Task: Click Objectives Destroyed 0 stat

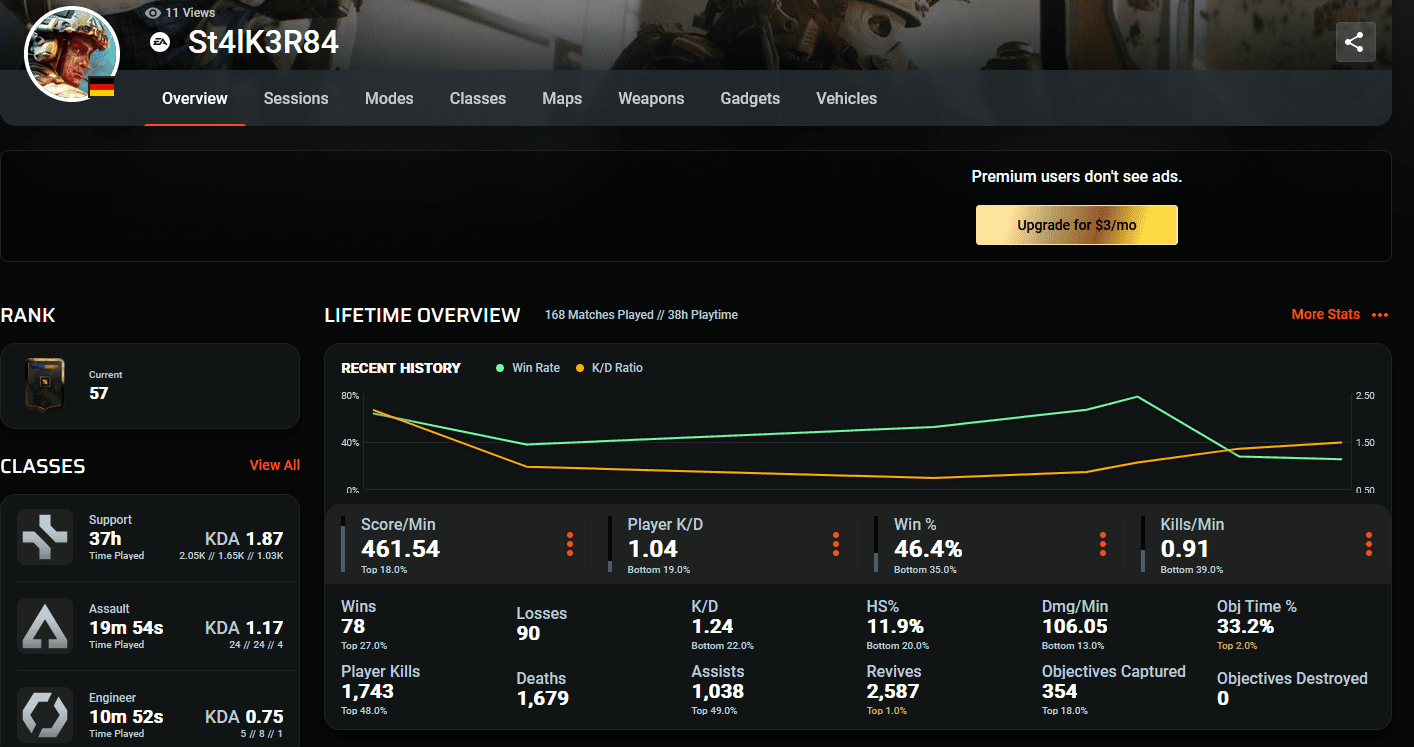Action: coord(1292,688)
